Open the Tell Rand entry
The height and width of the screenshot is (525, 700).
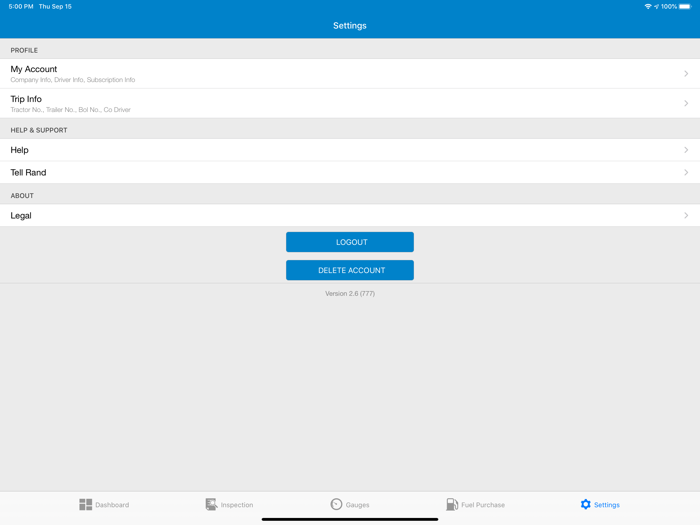click(x=350, y=172)
